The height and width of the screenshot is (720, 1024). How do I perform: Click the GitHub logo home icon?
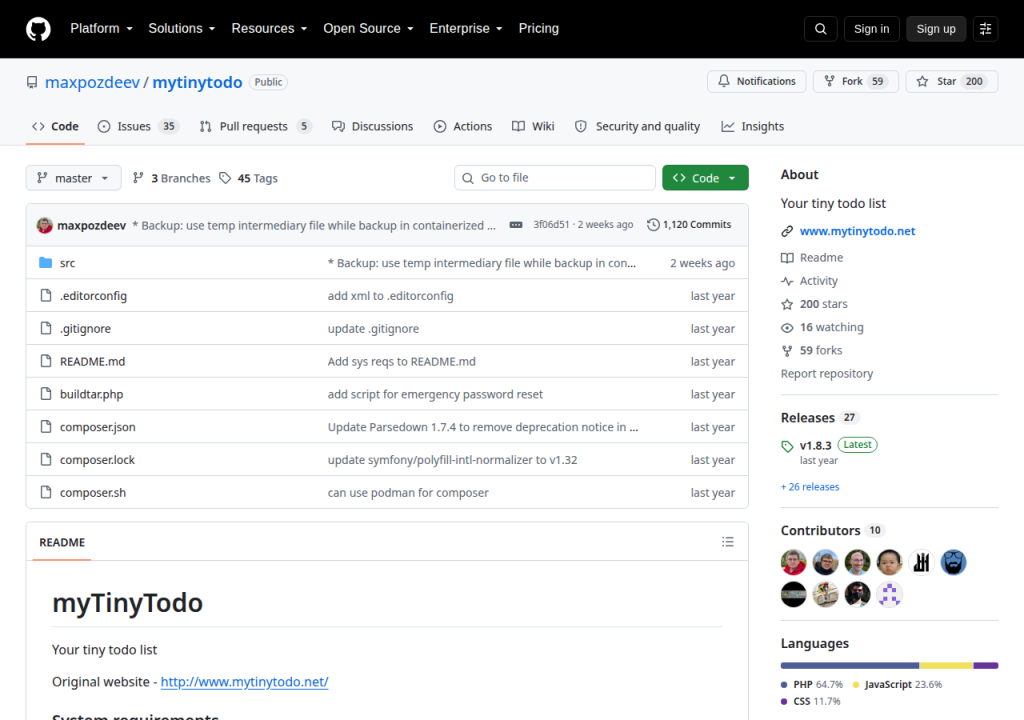(38, 29)
